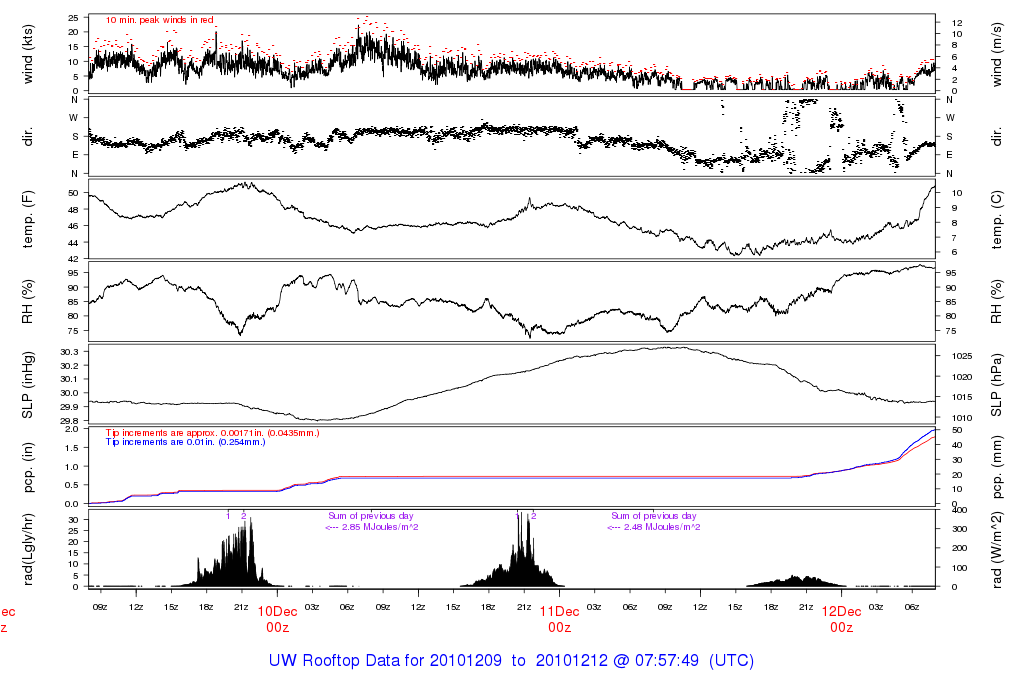
Task: Click the left 'RH (%)' axis label
Action: pyautogui.click(x=27, y=302)
